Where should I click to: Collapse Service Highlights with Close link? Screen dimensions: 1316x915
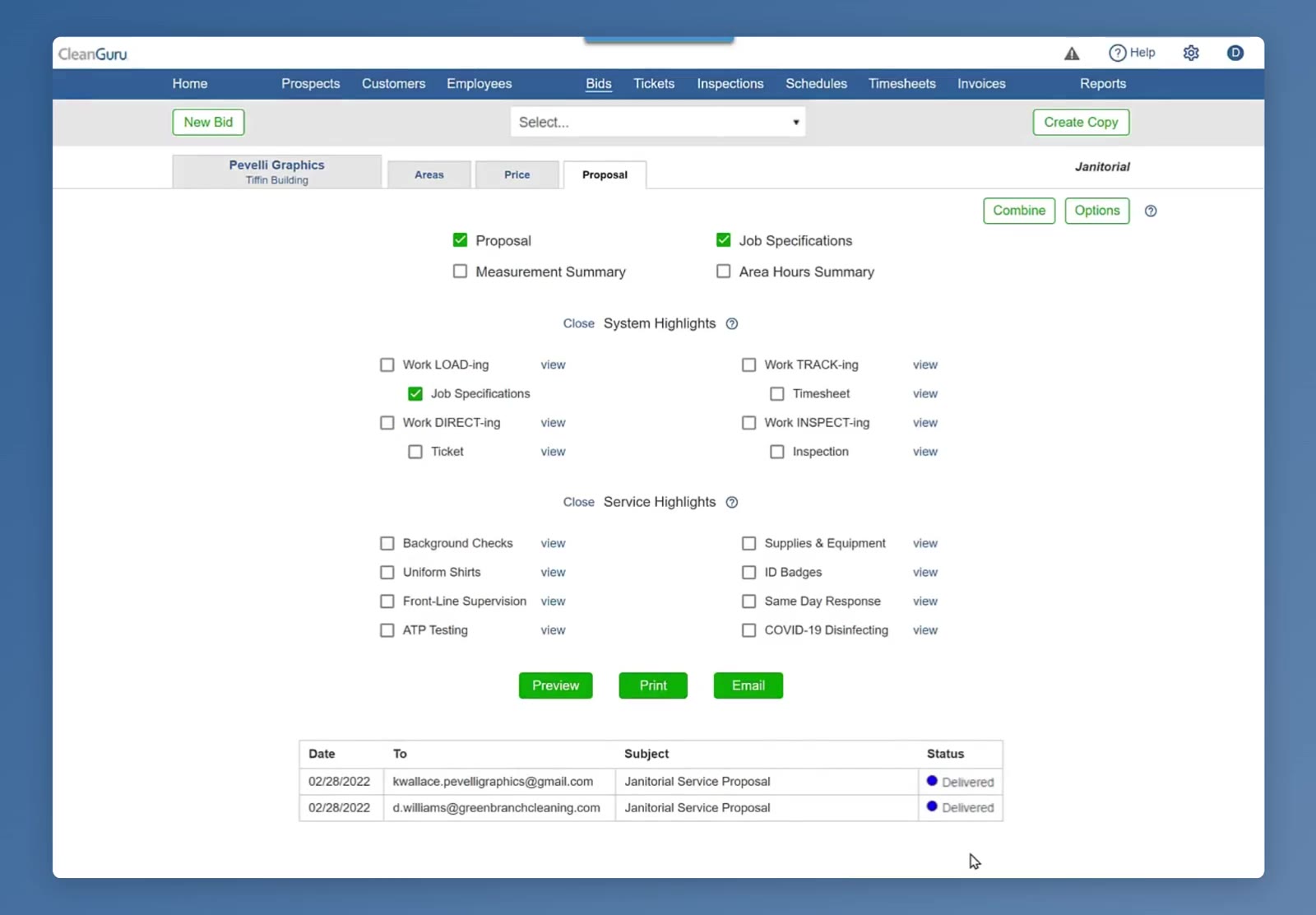pyautogui.click(x=578, y=502)
